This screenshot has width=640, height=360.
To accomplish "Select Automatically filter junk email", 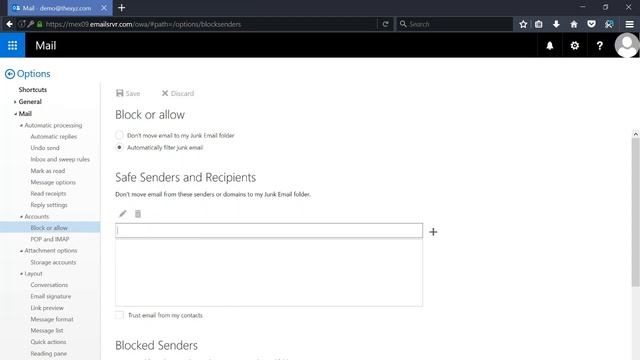I will click(x=119, y=147).
